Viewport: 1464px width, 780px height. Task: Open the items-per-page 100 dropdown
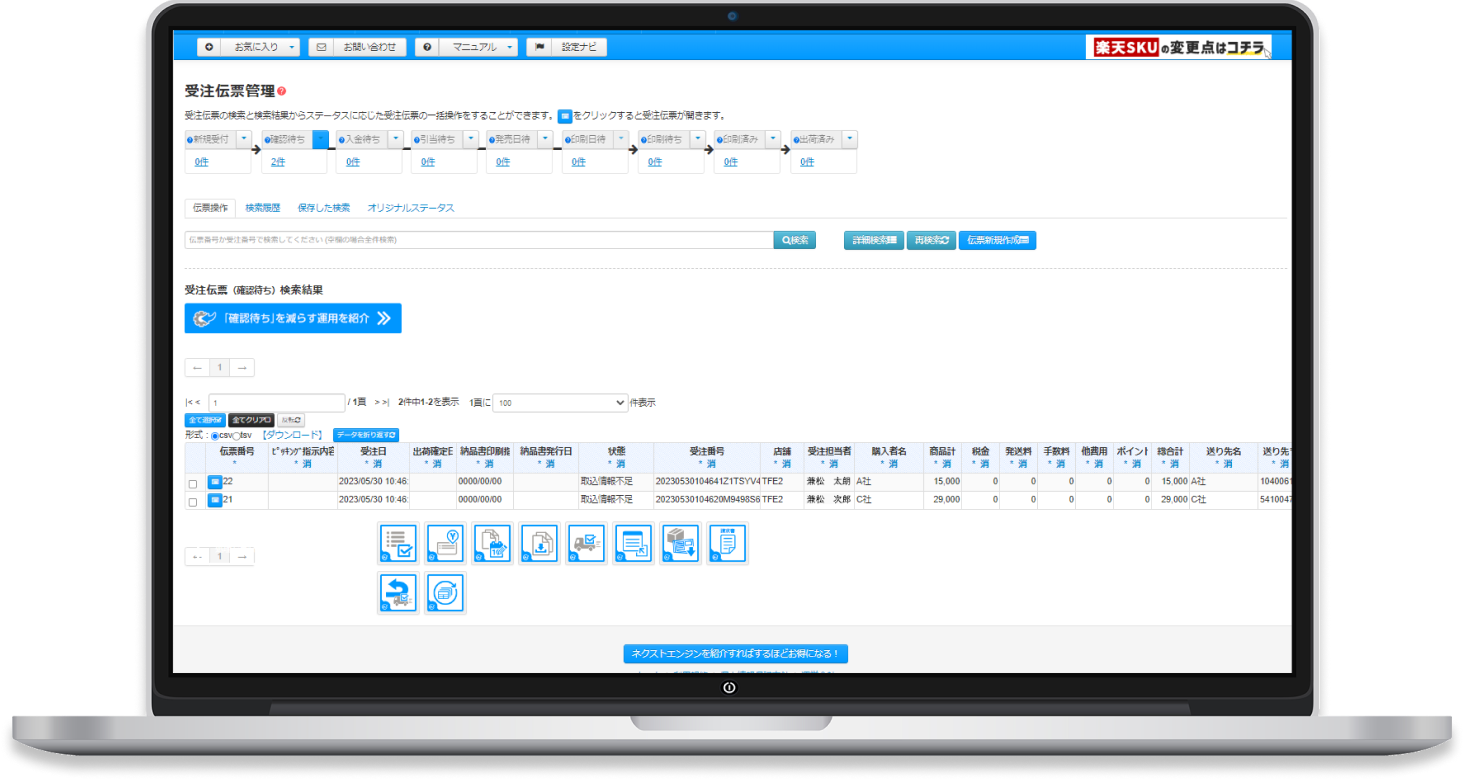click(559, 403)
